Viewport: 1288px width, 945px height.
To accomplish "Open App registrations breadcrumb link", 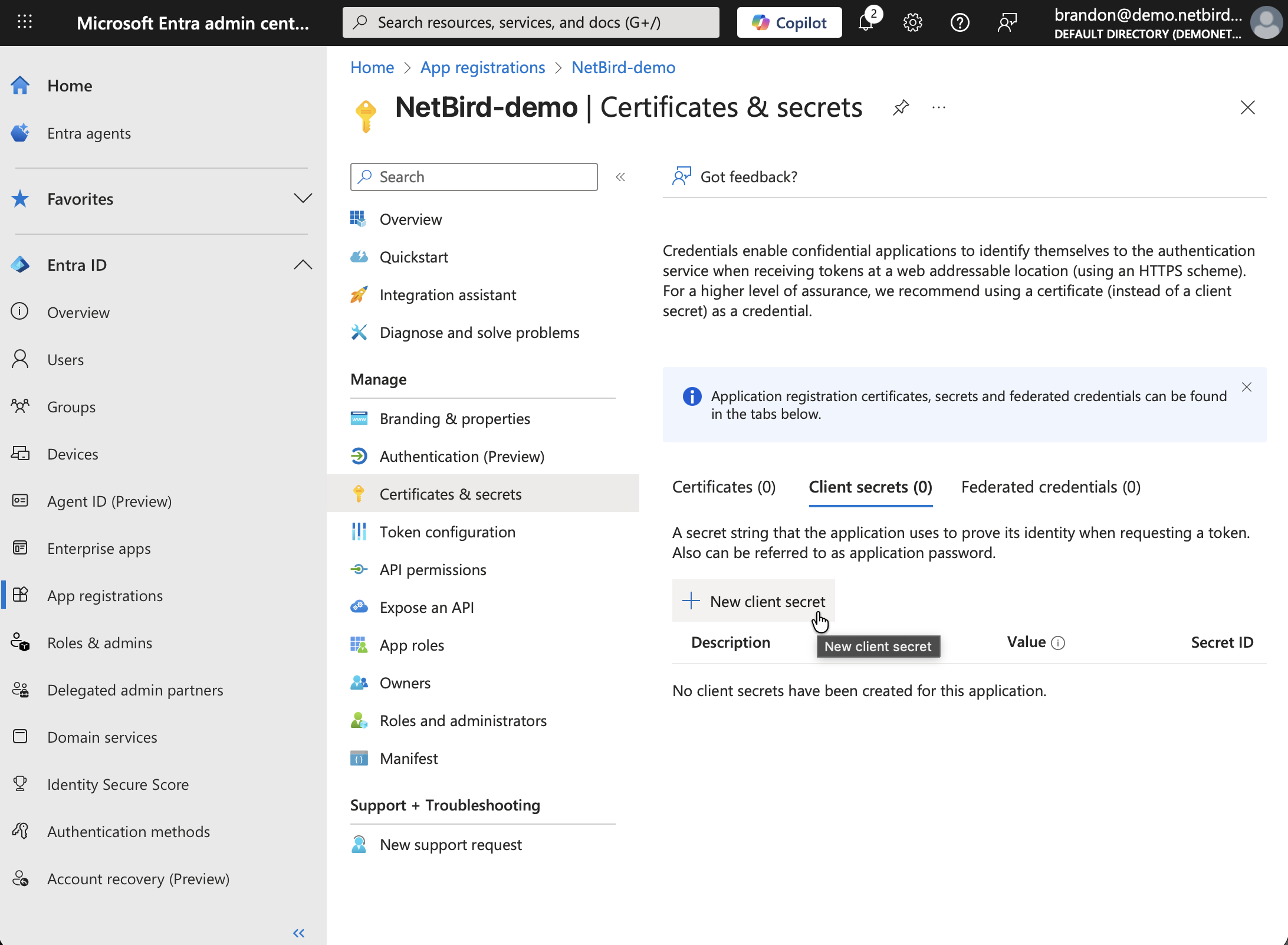I will pos(482,67).
